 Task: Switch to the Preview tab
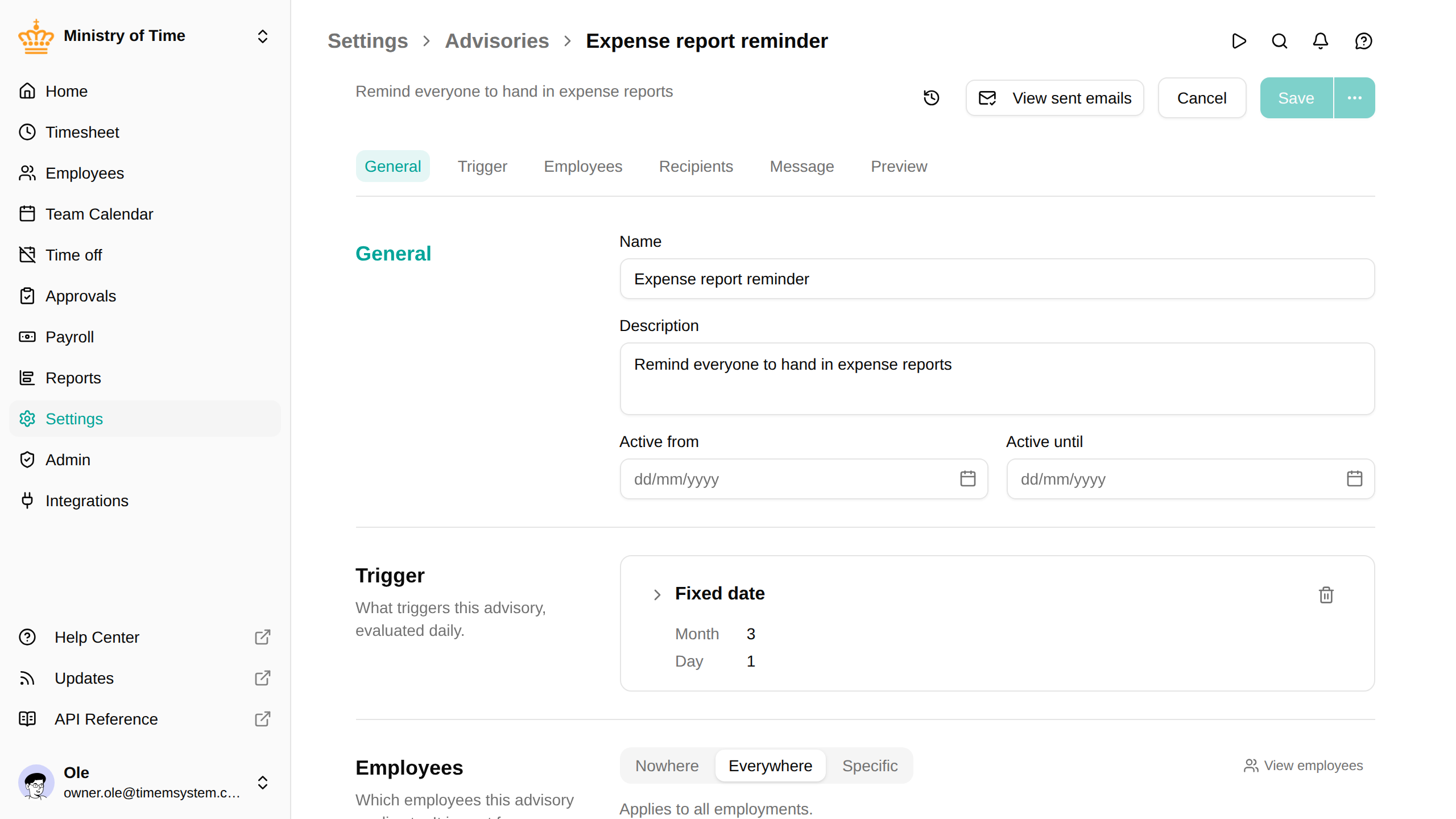click(x=899, y=166)
